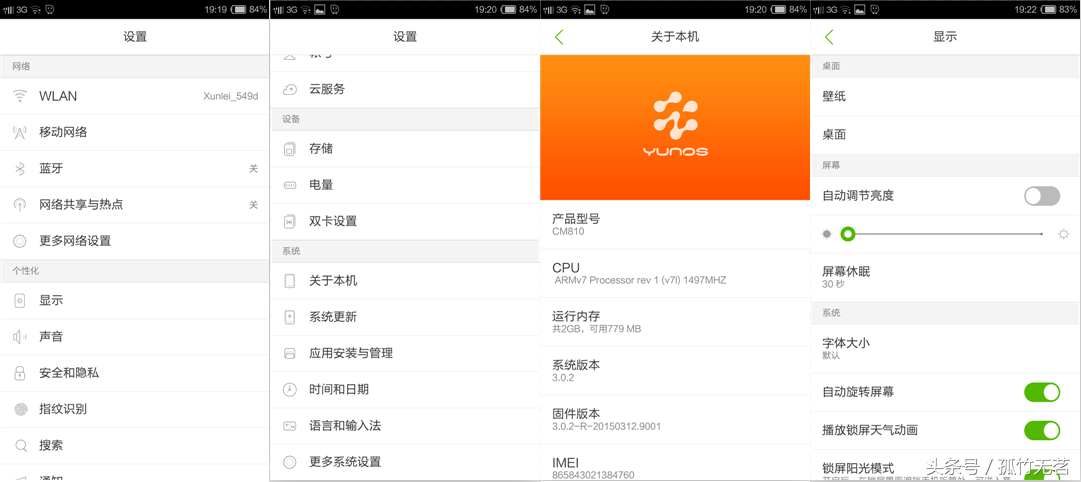The image size is (1081, 482).
Task: Open the 字体大小 font size setting
Action: pyautogui.click(x=946, y=348)
